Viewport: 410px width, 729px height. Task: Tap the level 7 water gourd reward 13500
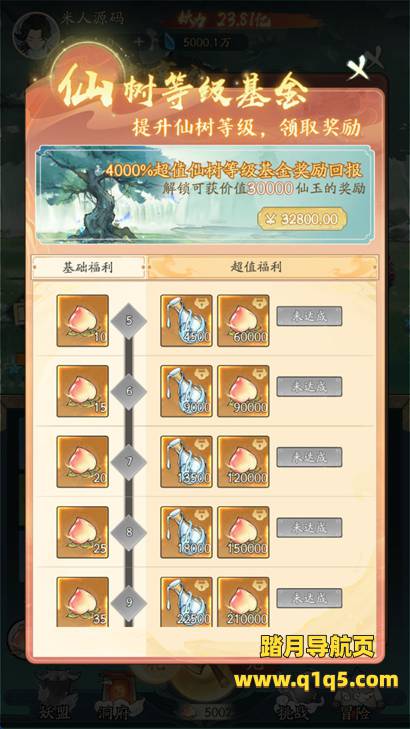186,462
